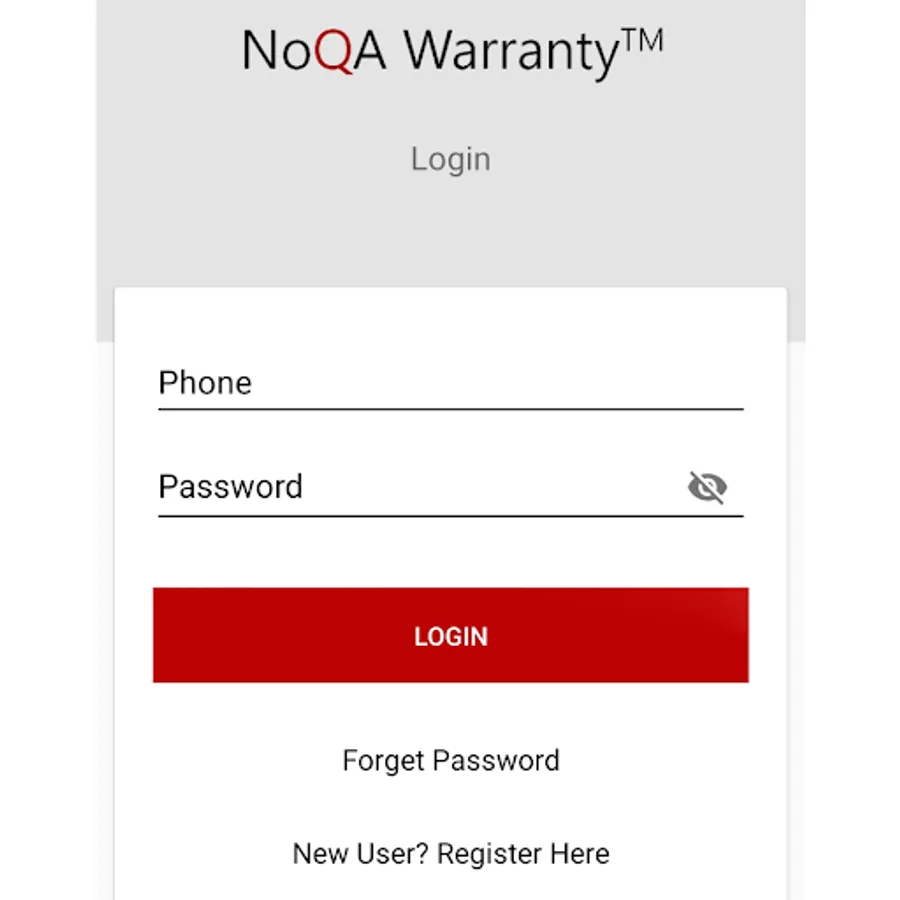Click the red Q in the NoQA logo
Screen dimensions: 900x900
[333, 52]
